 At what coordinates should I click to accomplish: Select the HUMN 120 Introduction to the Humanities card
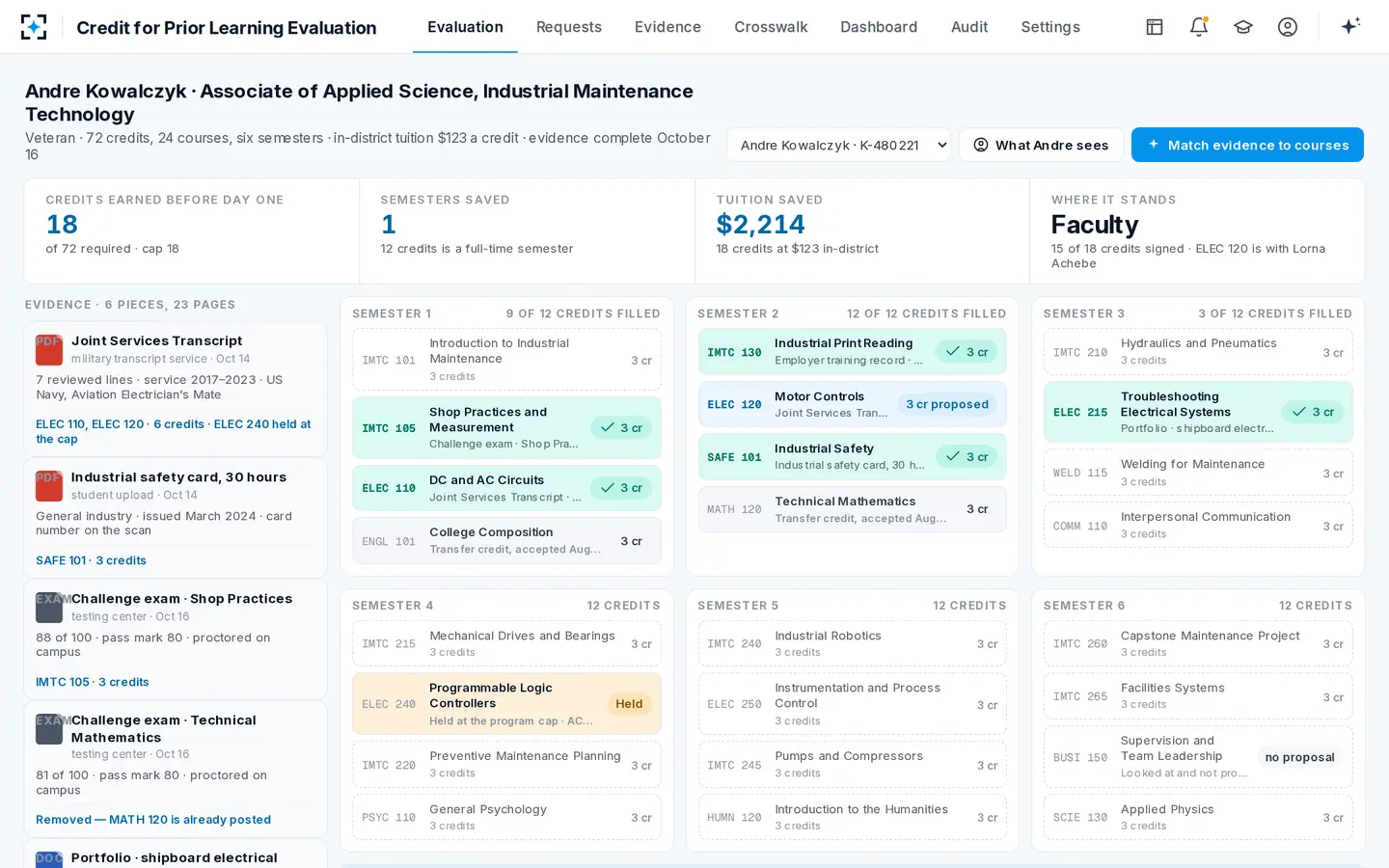point(852,817)
